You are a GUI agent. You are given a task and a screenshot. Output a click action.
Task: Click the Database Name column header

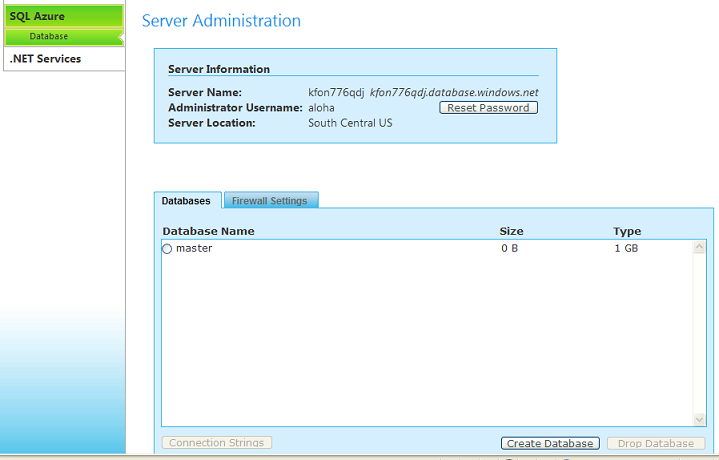[208, 231]
